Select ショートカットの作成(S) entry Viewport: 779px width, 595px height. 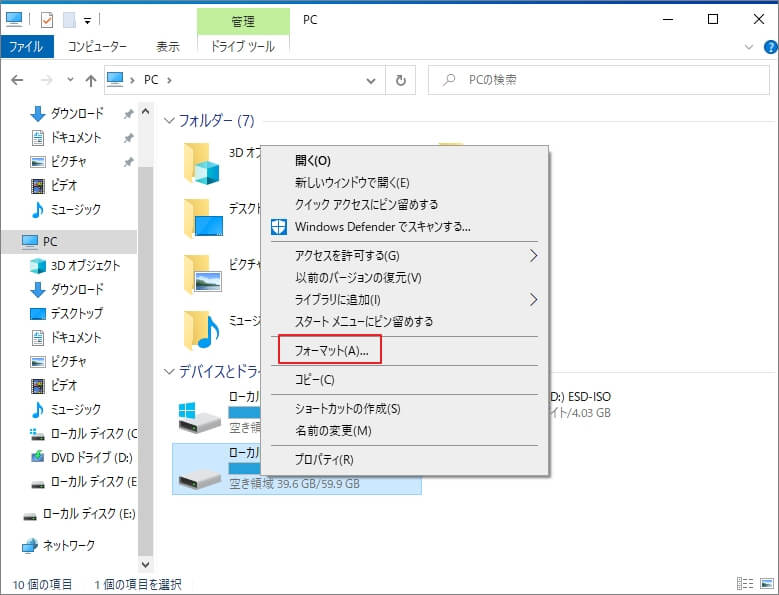347,409
